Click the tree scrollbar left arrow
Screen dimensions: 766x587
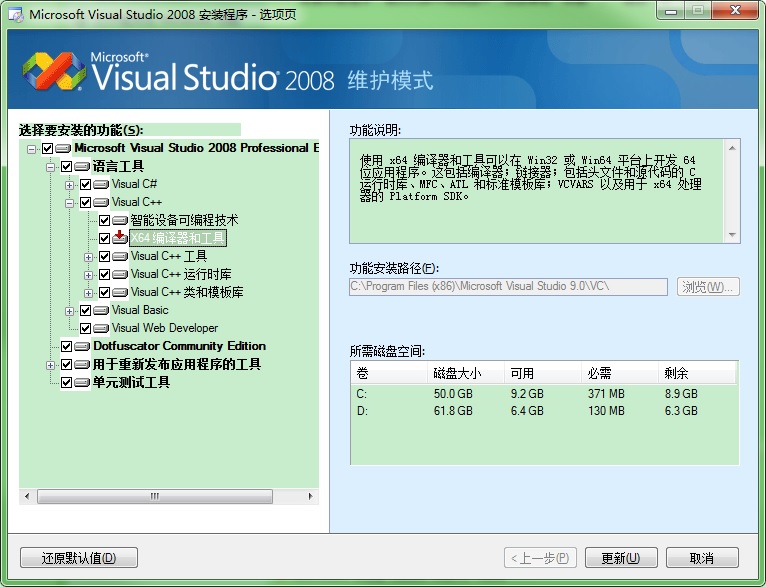27,497
